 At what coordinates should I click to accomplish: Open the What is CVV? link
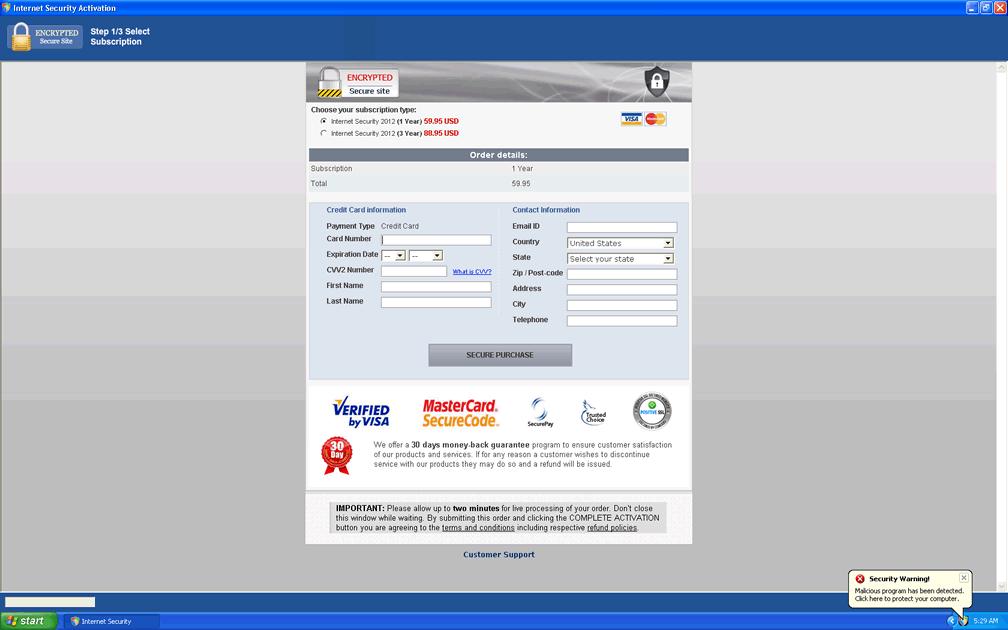pos(472,272)
